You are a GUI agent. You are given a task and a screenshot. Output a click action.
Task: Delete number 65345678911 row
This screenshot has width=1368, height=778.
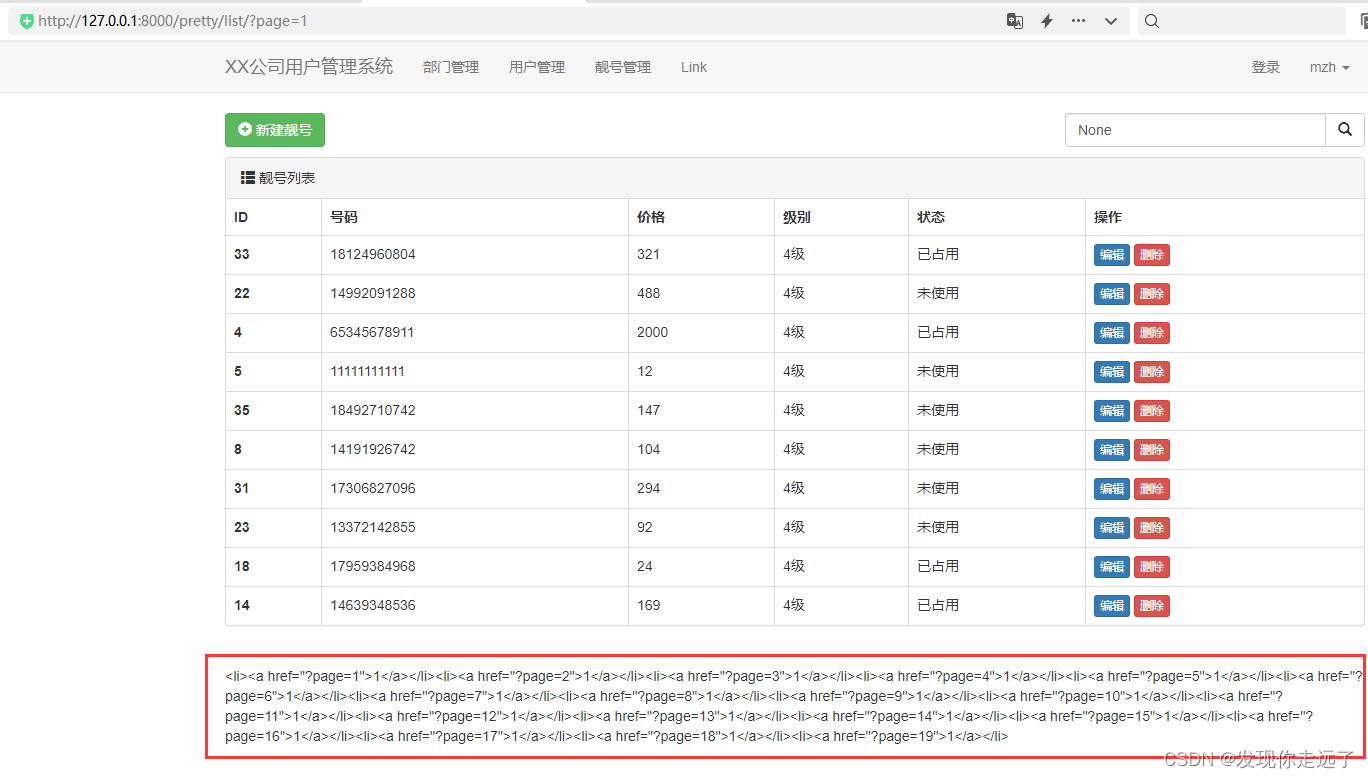pos(1152,333)
